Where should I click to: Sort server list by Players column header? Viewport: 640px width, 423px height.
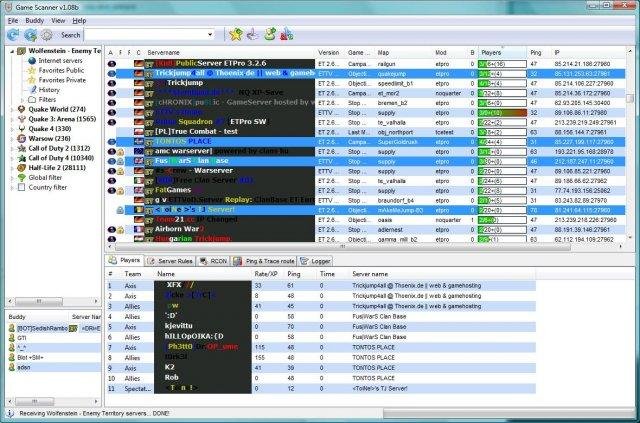click(x=502, y=53)
